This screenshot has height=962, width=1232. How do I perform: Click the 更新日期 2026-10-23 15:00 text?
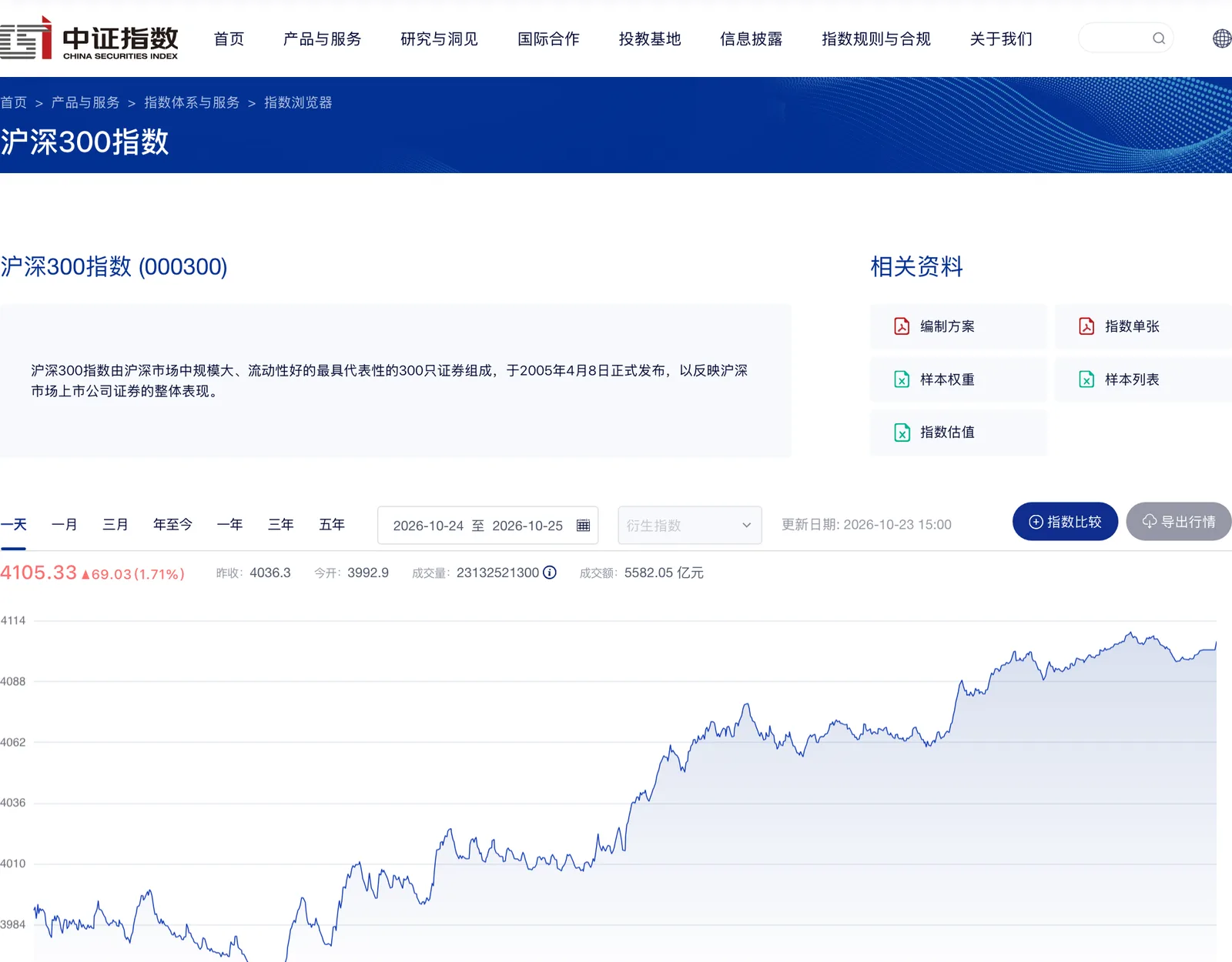point(866,525)
